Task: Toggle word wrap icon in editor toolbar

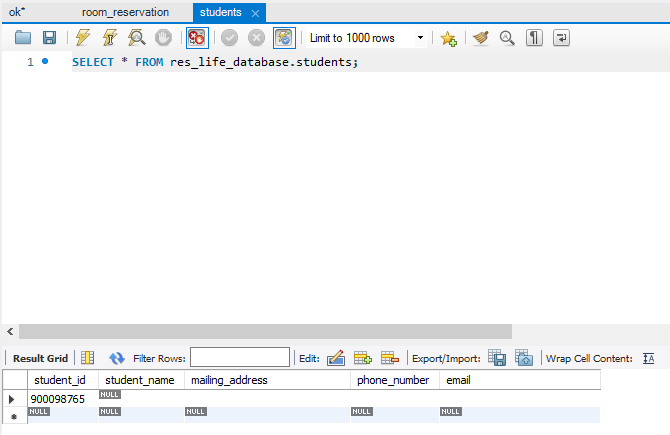Action: point(561,38)
